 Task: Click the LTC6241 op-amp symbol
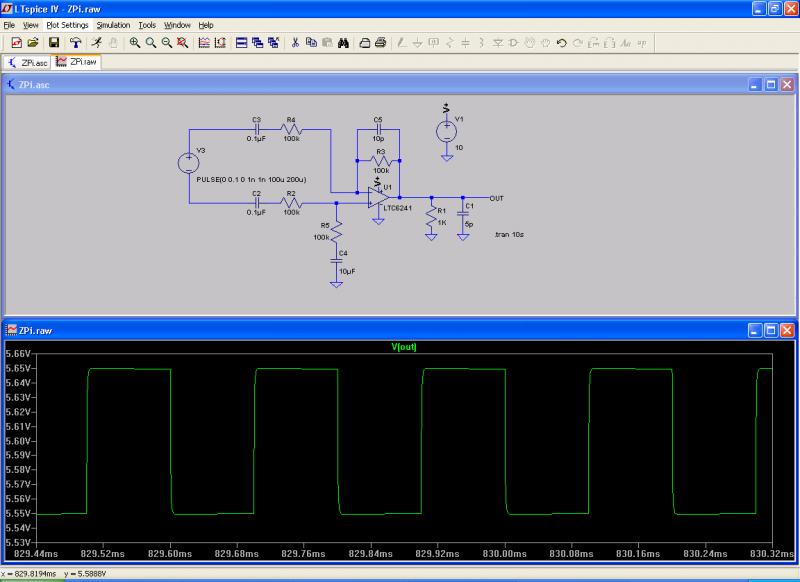pyautogui.click(x=378, y=197)
